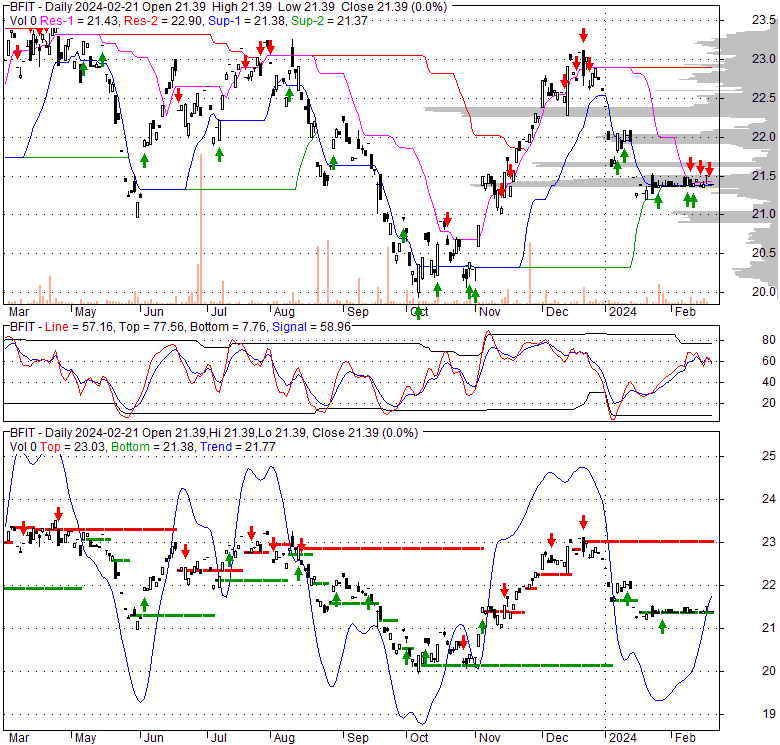The height and width of the screenshot is (745, 780).
Task: Select the Dec label on the bottom chart's time axis
Action: (x=557, y=738)
